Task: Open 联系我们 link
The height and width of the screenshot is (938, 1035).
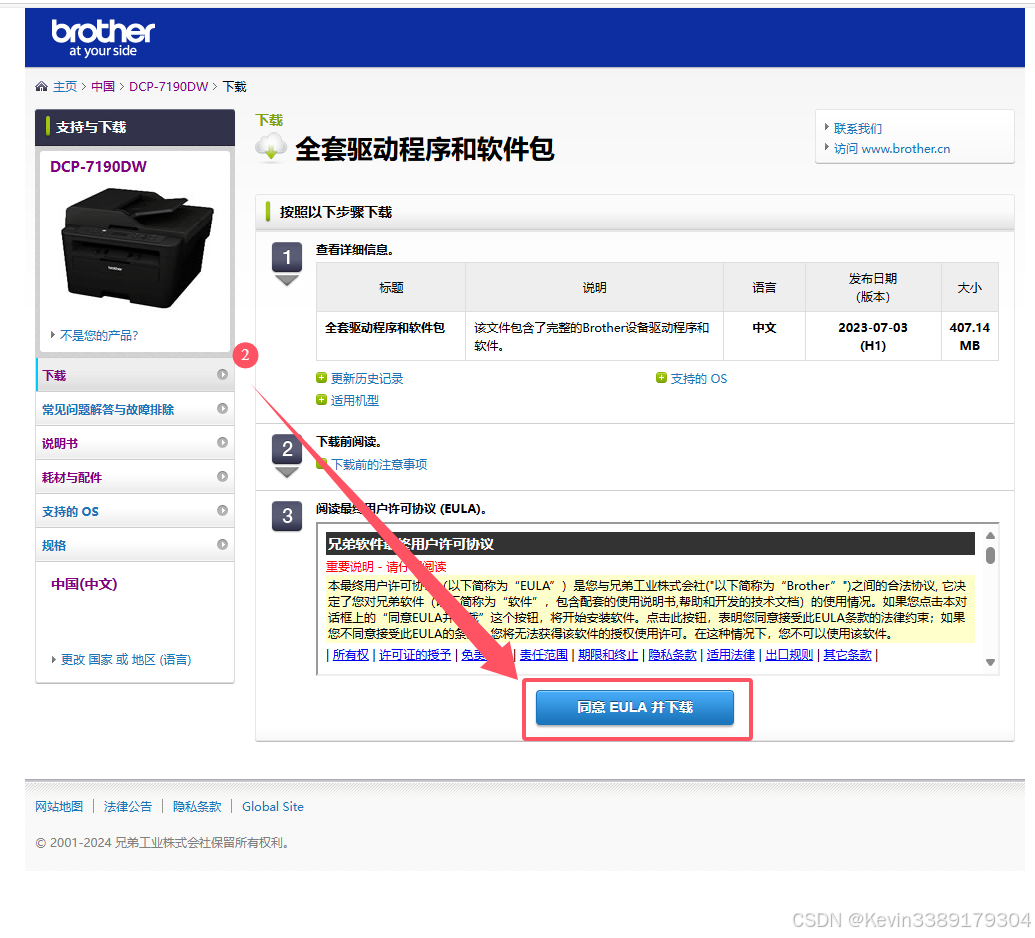Action: 857,129
